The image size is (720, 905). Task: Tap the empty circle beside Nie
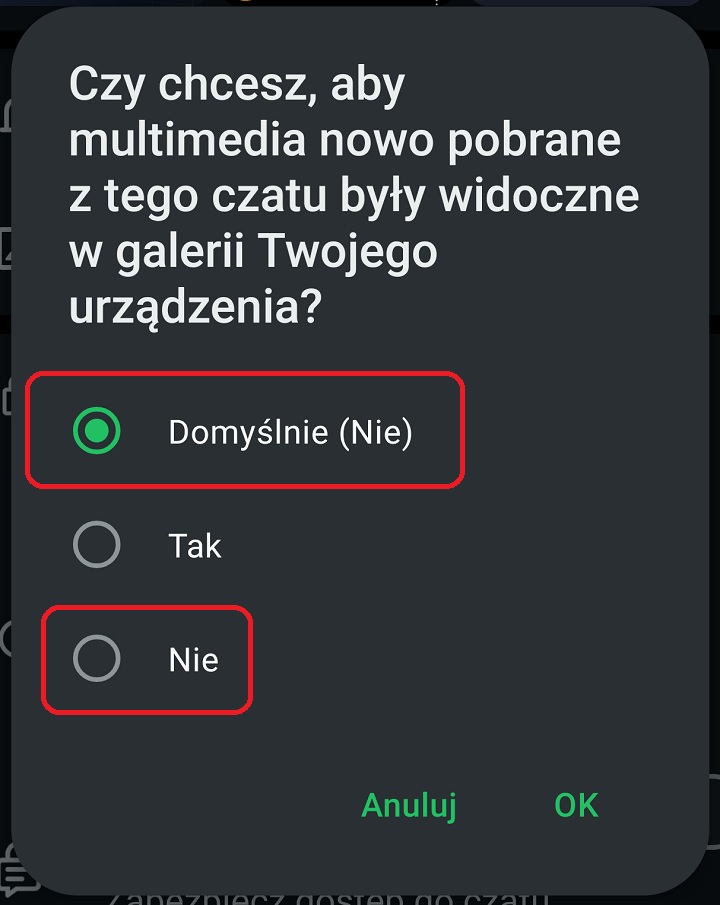pos(97,659)
